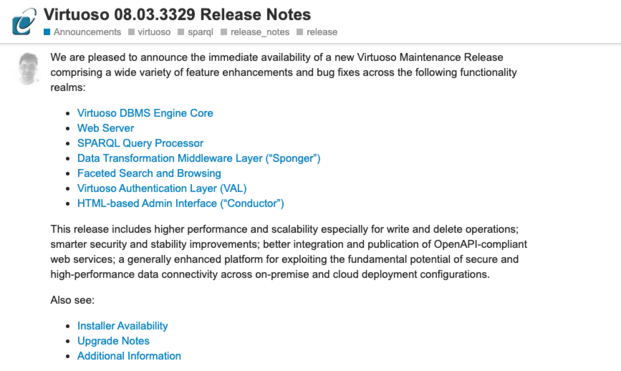View the Upgrade Notes link

(x=113, y=341)
